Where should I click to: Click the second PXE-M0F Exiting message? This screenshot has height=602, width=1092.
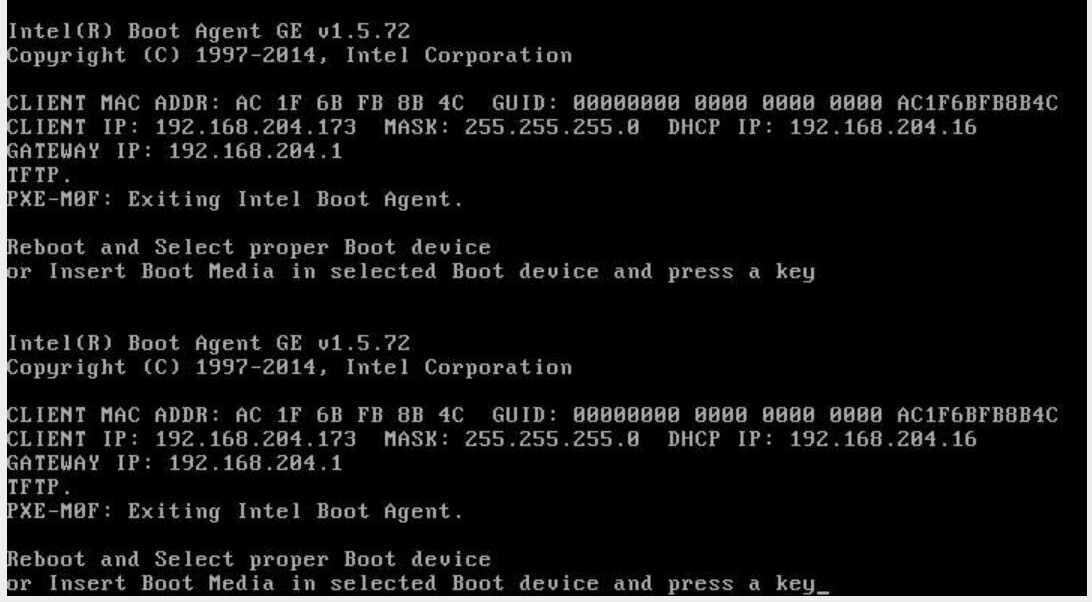(x=235, y=512)
